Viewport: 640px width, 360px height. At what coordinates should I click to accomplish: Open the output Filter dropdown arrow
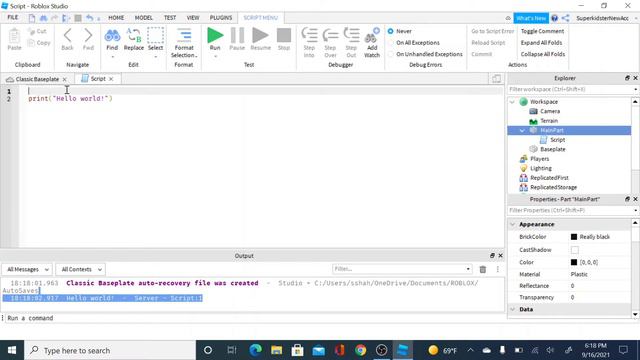(x=468, y=269)
